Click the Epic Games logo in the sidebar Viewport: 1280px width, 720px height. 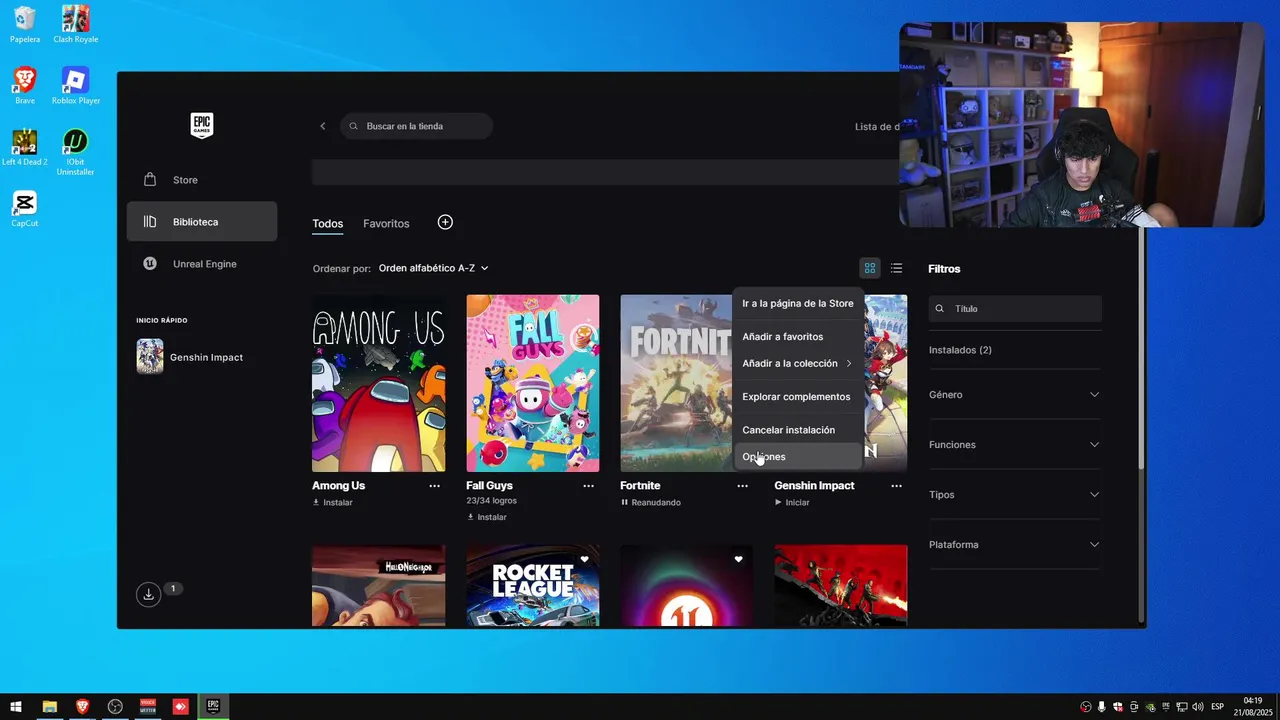click(202, 125)
